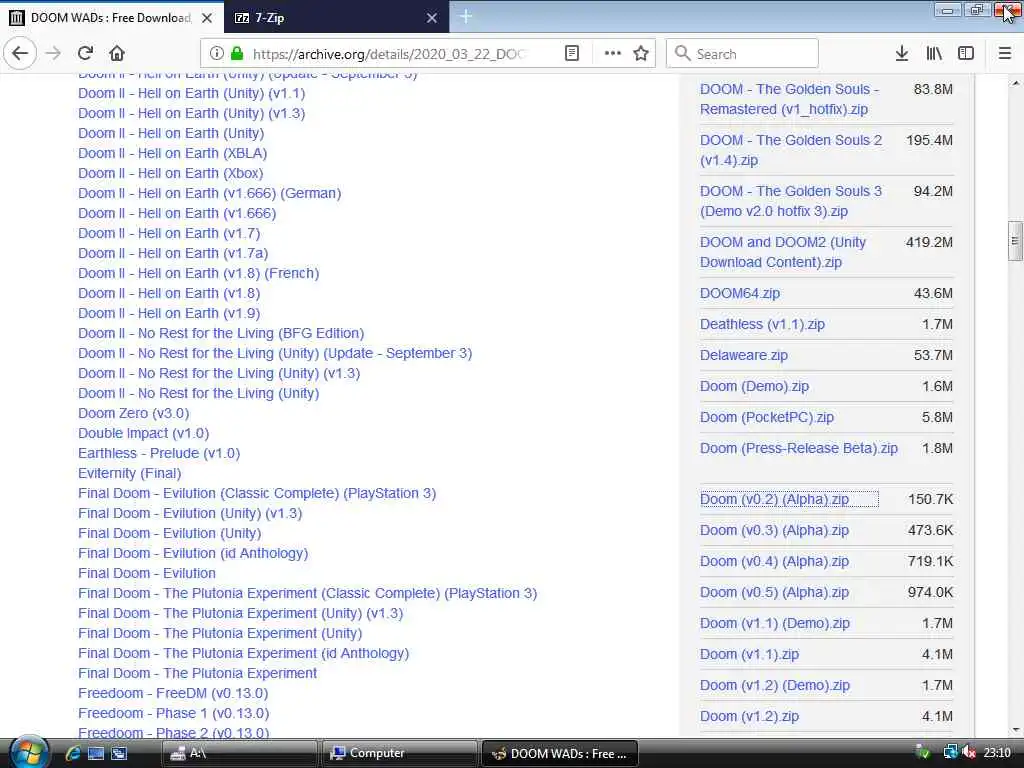Click the network tray icon
The image size is (1024, 768).
tap(950, 754)
